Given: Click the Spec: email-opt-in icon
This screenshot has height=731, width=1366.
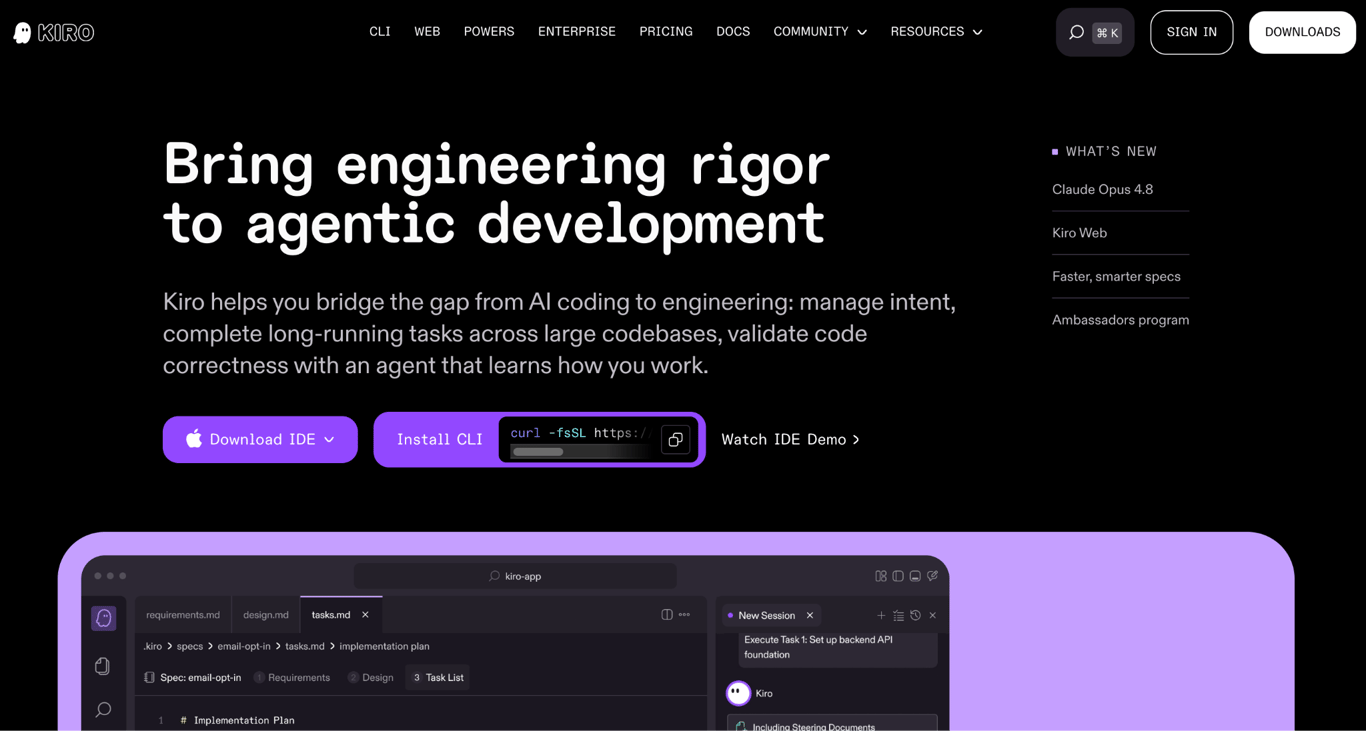Looking at the screenshot, I should [150, 678].
